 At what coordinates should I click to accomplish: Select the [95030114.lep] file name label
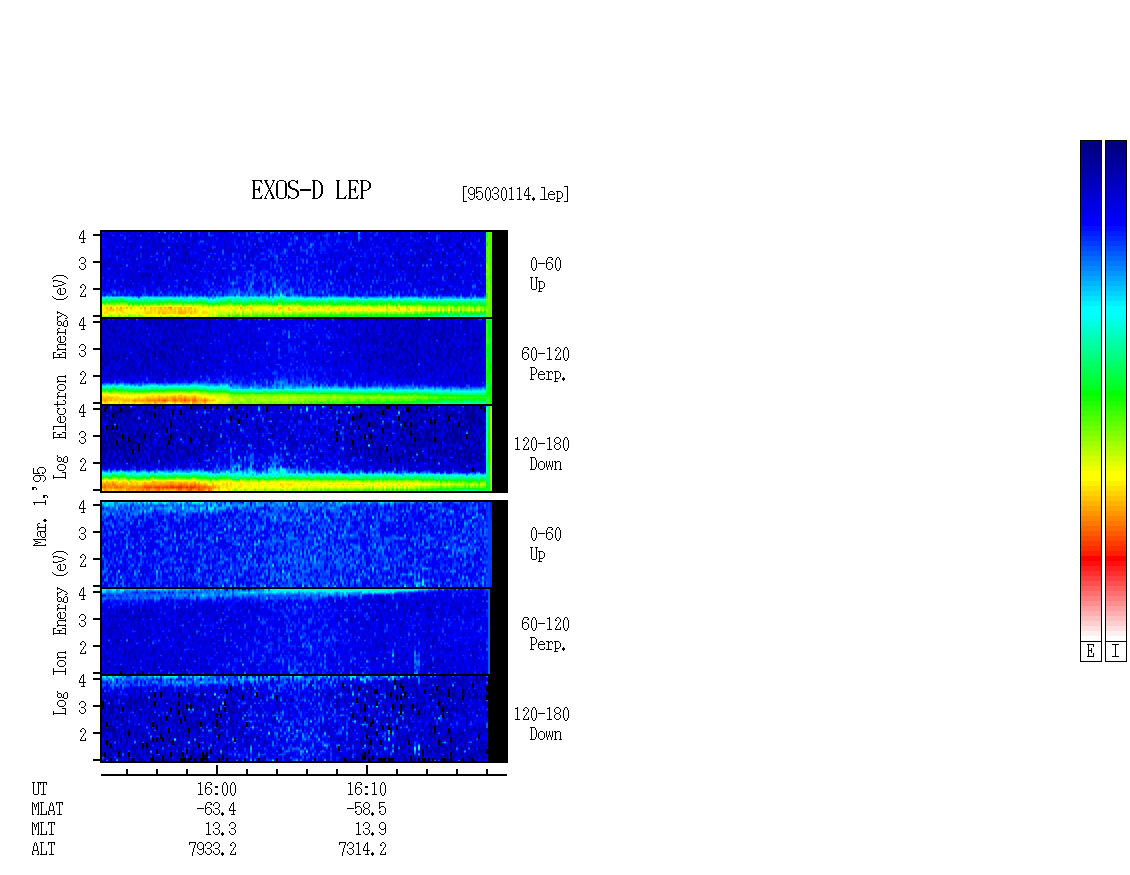pyautogui.click(x=515, y=194)
